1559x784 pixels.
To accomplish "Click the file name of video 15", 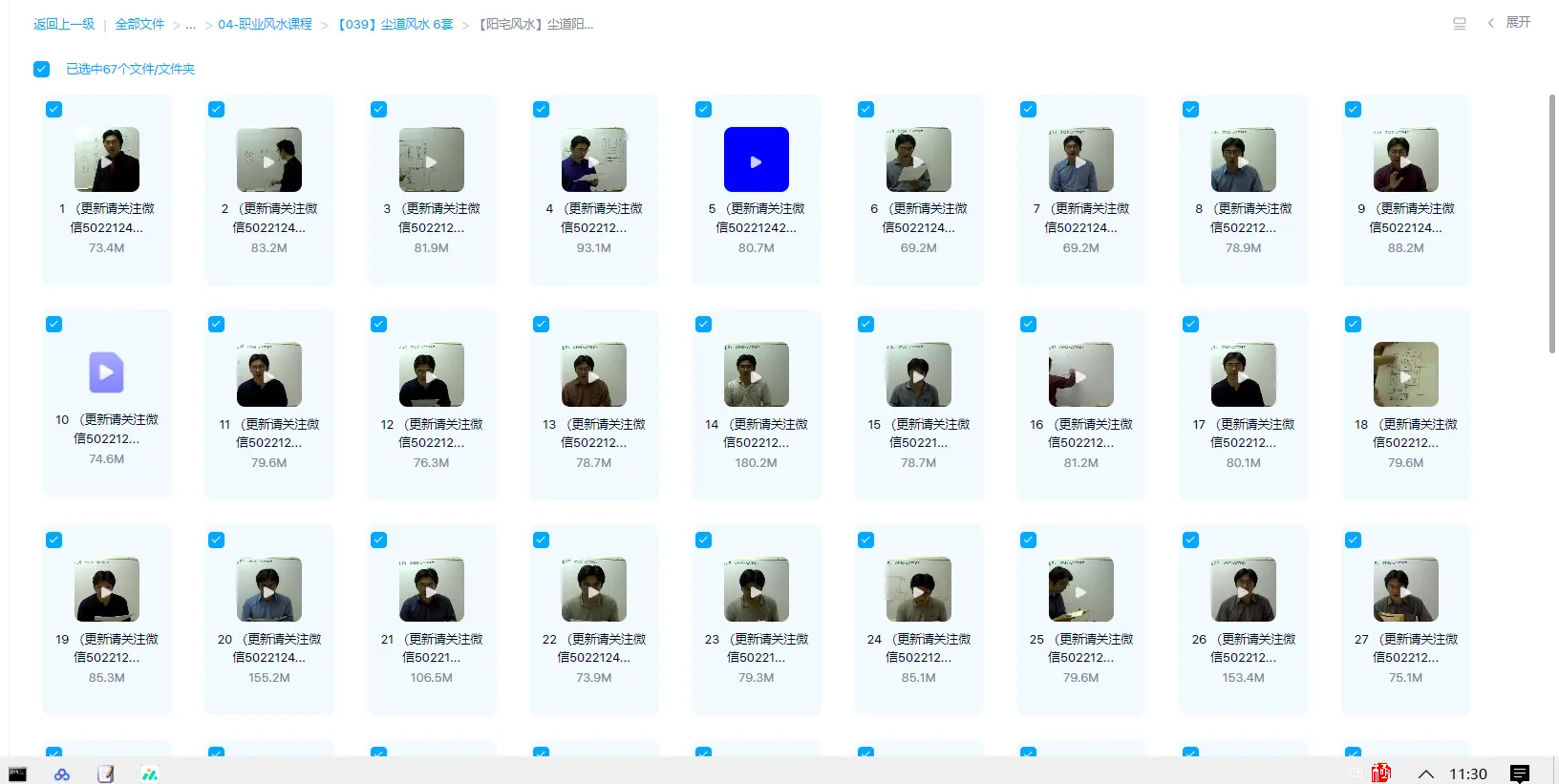I will point(919,433).
